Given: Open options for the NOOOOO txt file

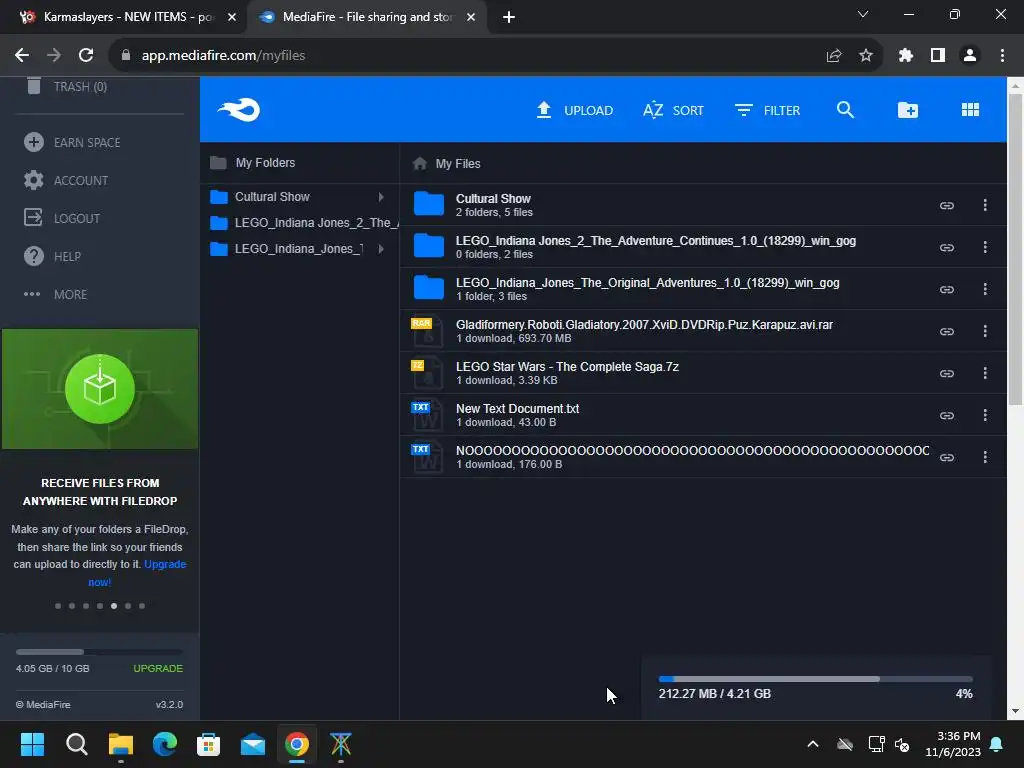Looking at the screenshot, I should point(985,457).
